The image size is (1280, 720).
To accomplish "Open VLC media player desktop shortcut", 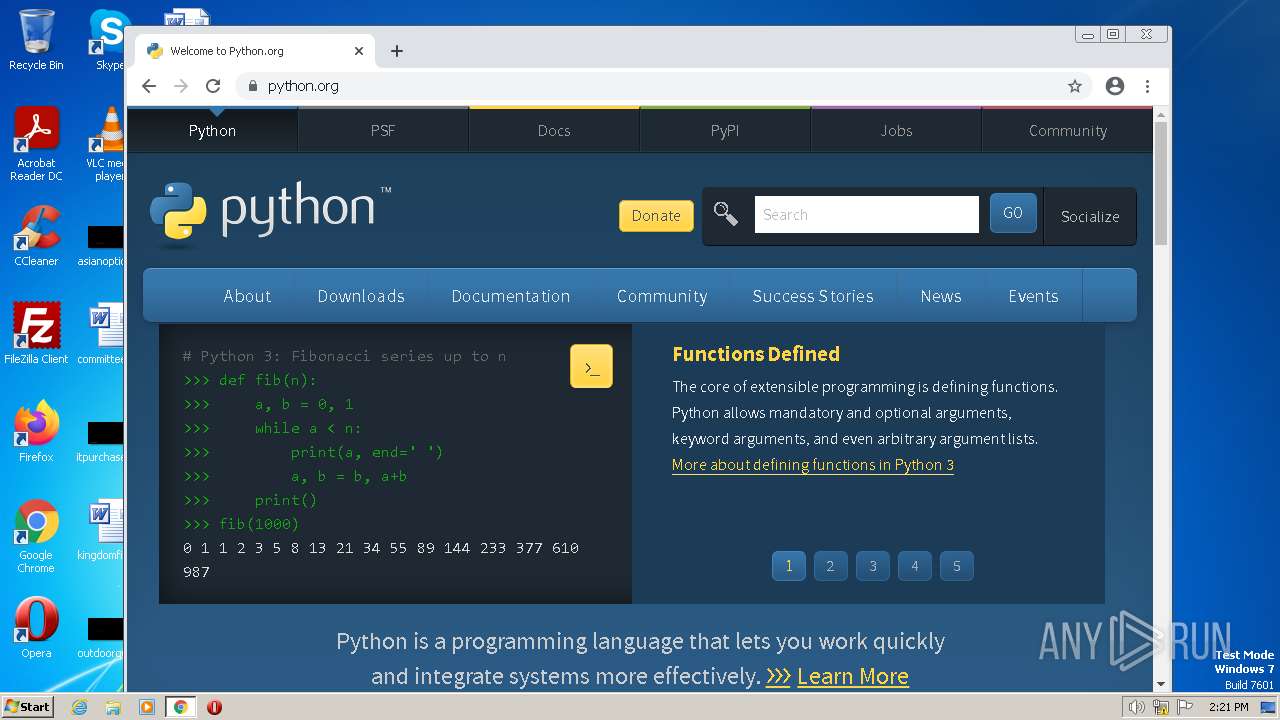I will [105, 144].
